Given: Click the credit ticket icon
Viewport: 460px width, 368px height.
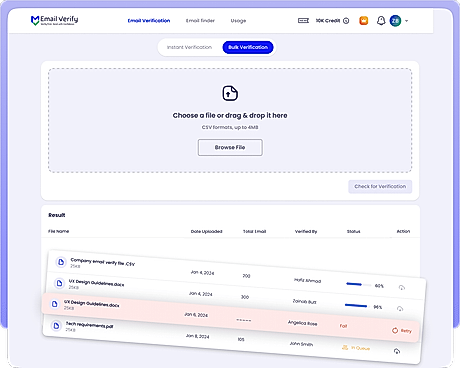Looking at the screenshot, I should (x=303, y=21).
